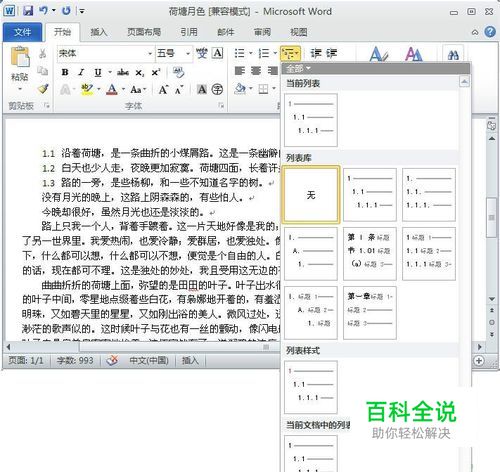Click the text effects A icon

[65, 89]
